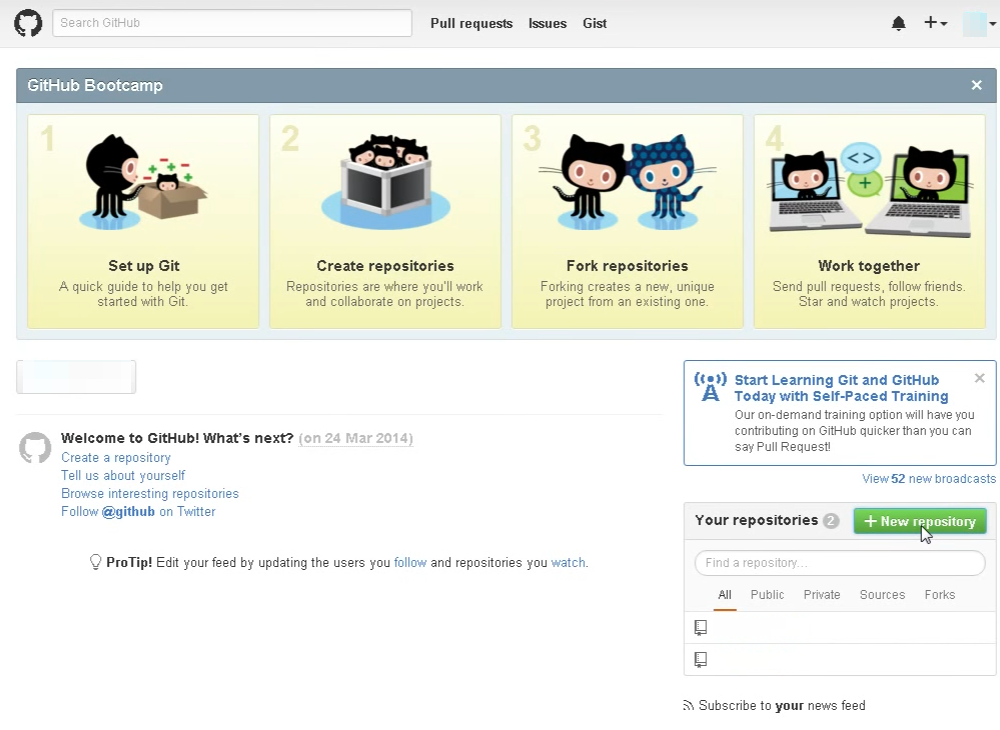The height and width of the screenshot is (730, 1000).
Task: Open the follow link in ProTip
Action: pyautogui.click(x=410, y=562)
